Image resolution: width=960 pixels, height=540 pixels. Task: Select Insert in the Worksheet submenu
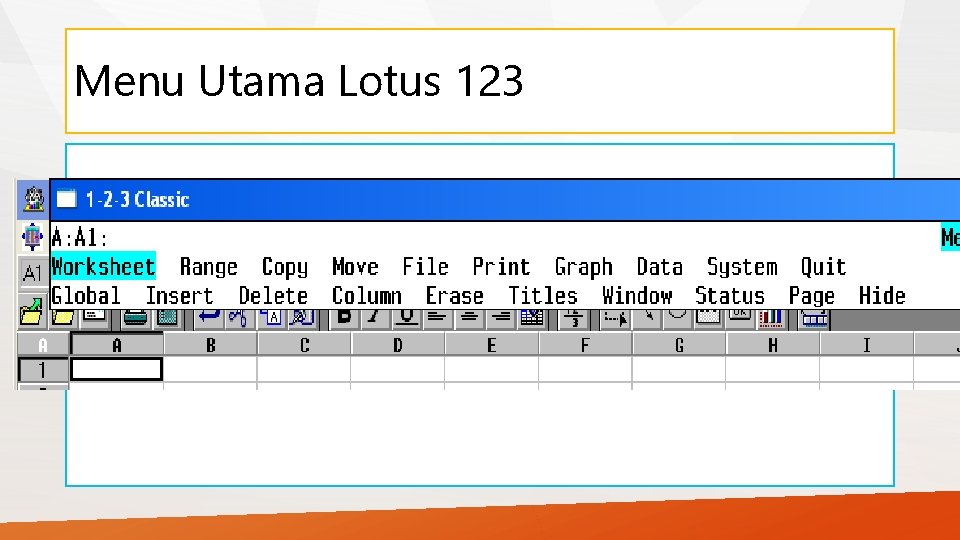179,296
